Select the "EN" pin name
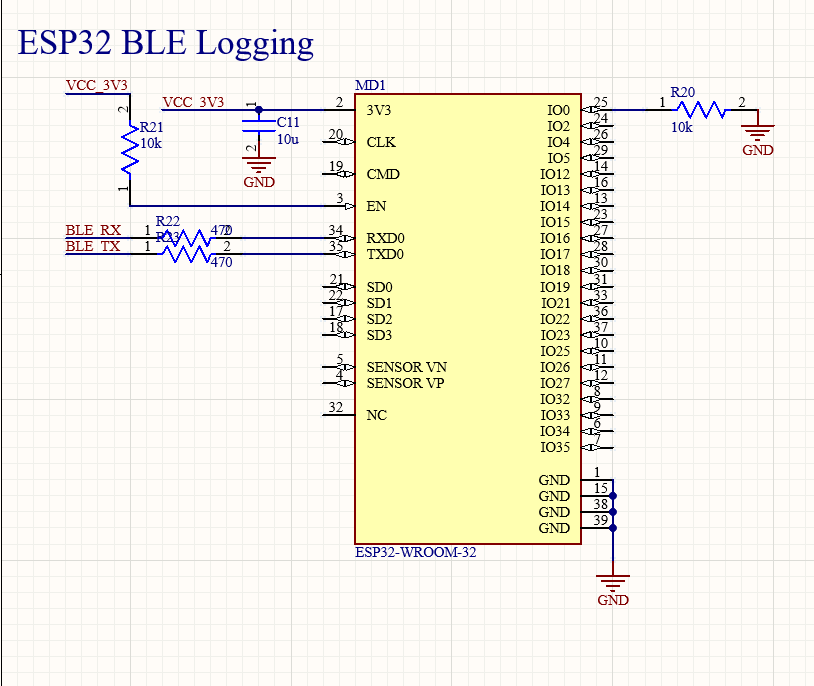The height and width of the screenshot is (686, 814). (376, 206)
